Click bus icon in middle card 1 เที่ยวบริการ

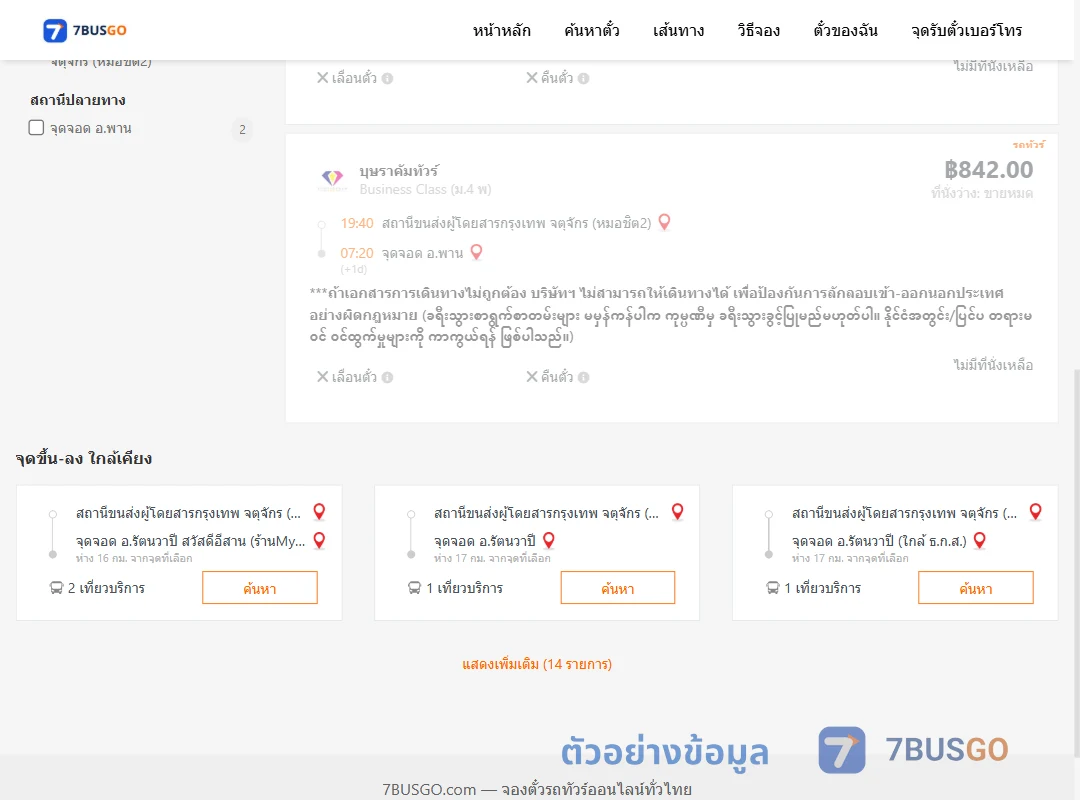pos(414,588)
